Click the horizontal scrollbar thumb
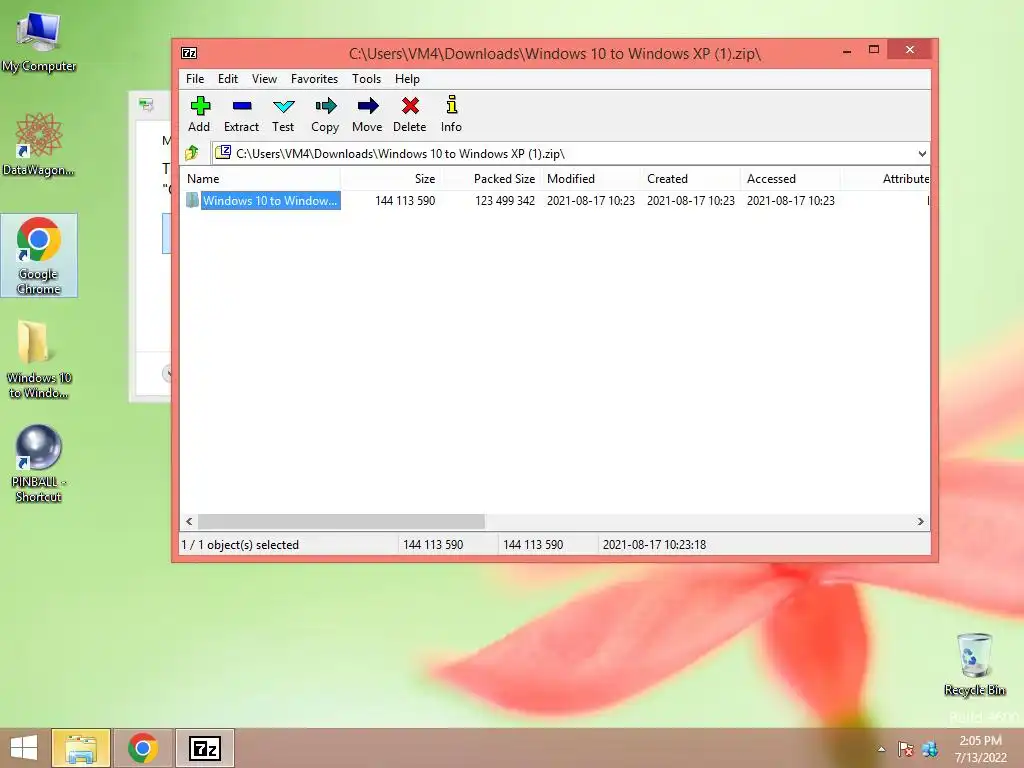The height and width of the screenshot is (768, 1024). [342, 521]
